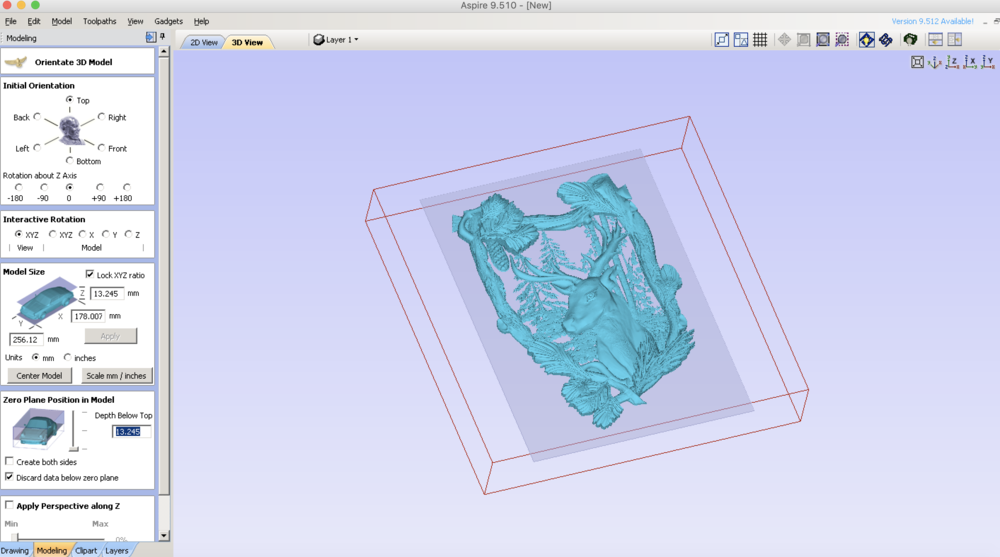Uncheck Lock XYZ ratio
The width and height of the screenshot is (1000, 557).
pyautogui.click(x=90, y=274)
